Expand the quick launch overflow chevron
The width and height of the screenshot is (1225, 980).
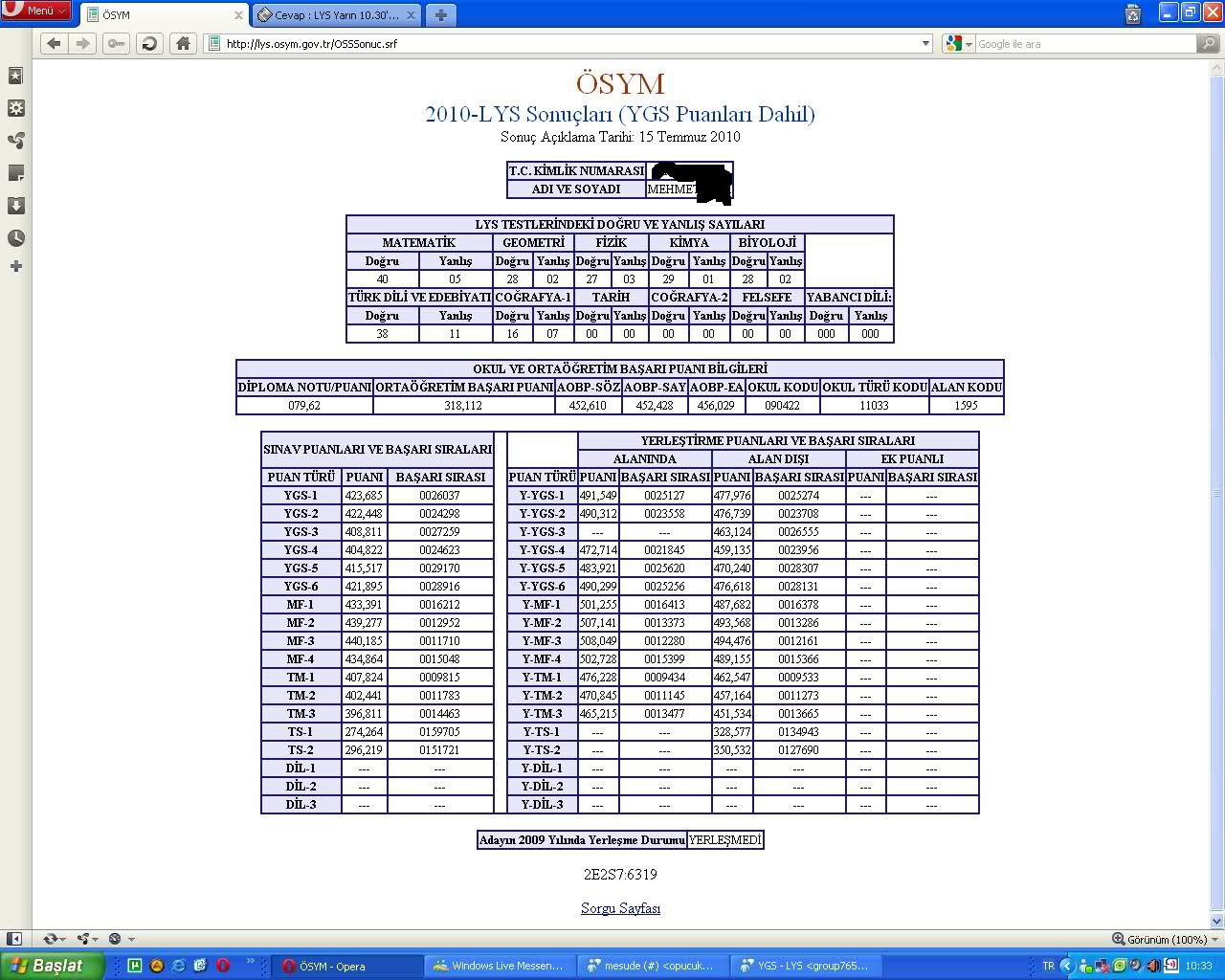(x=251, y=961)
